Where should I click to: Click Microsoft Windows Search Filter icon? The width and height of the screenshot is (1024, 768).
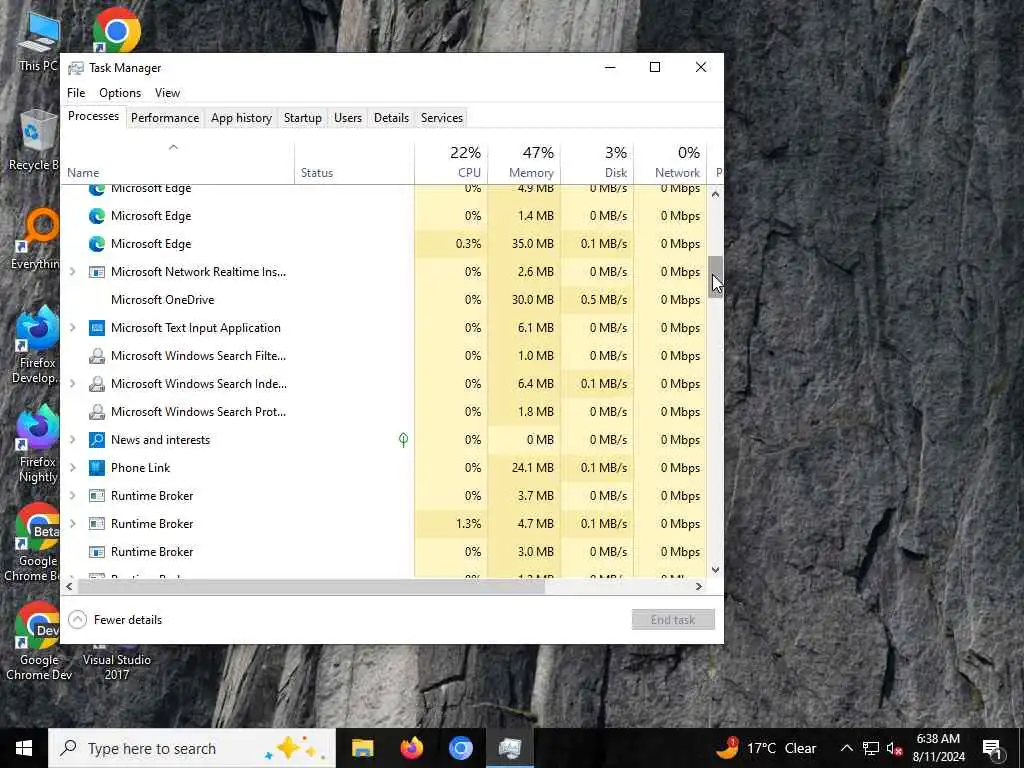[x=97, y=356]
